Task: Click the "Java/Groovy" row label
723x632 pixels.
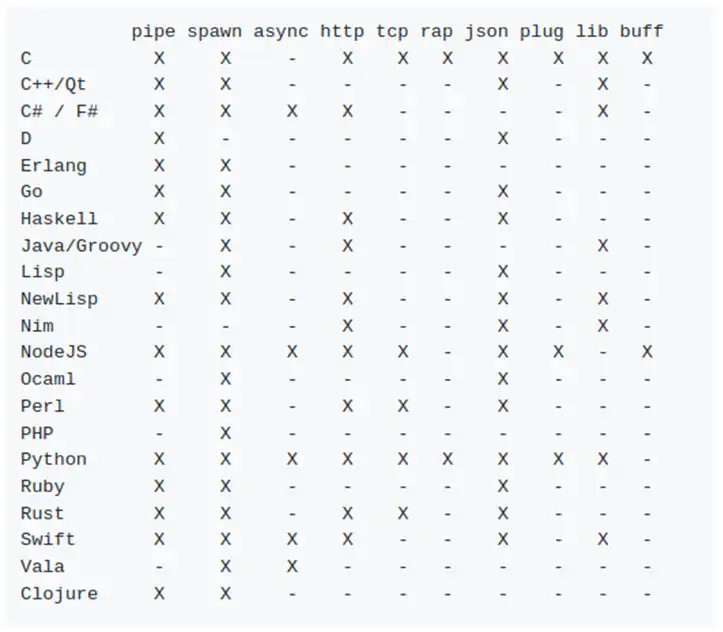Action: (x=81, y=246)
